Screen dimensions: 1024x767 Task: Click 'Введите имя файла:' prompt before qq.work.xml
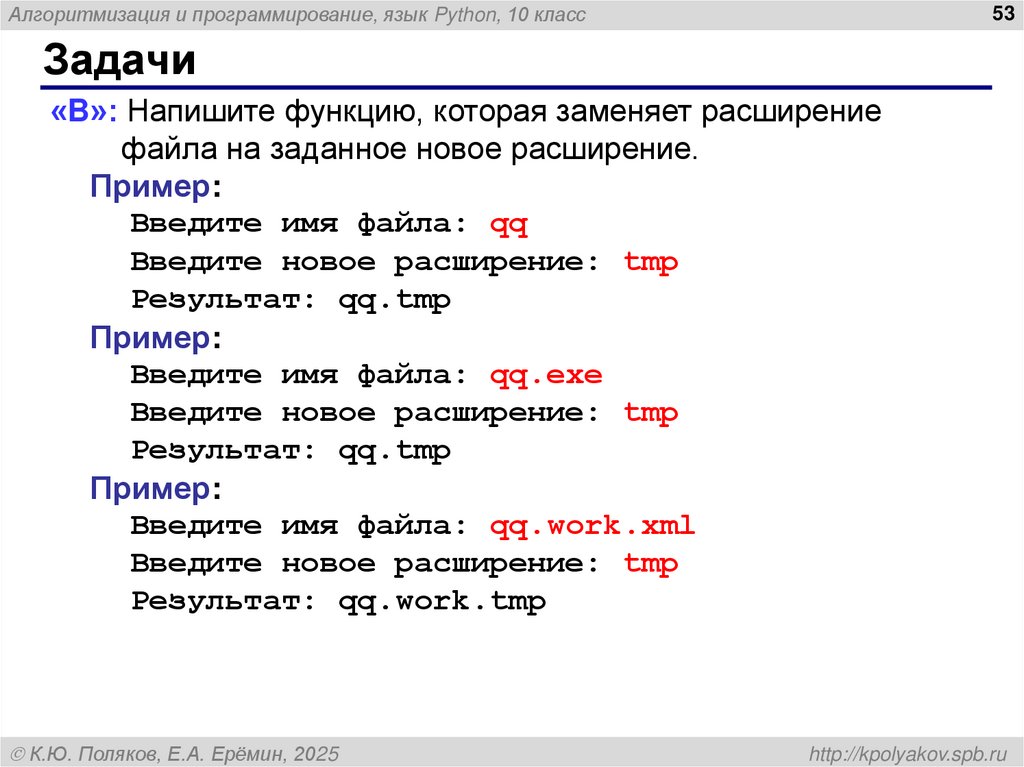pos(299,525)
